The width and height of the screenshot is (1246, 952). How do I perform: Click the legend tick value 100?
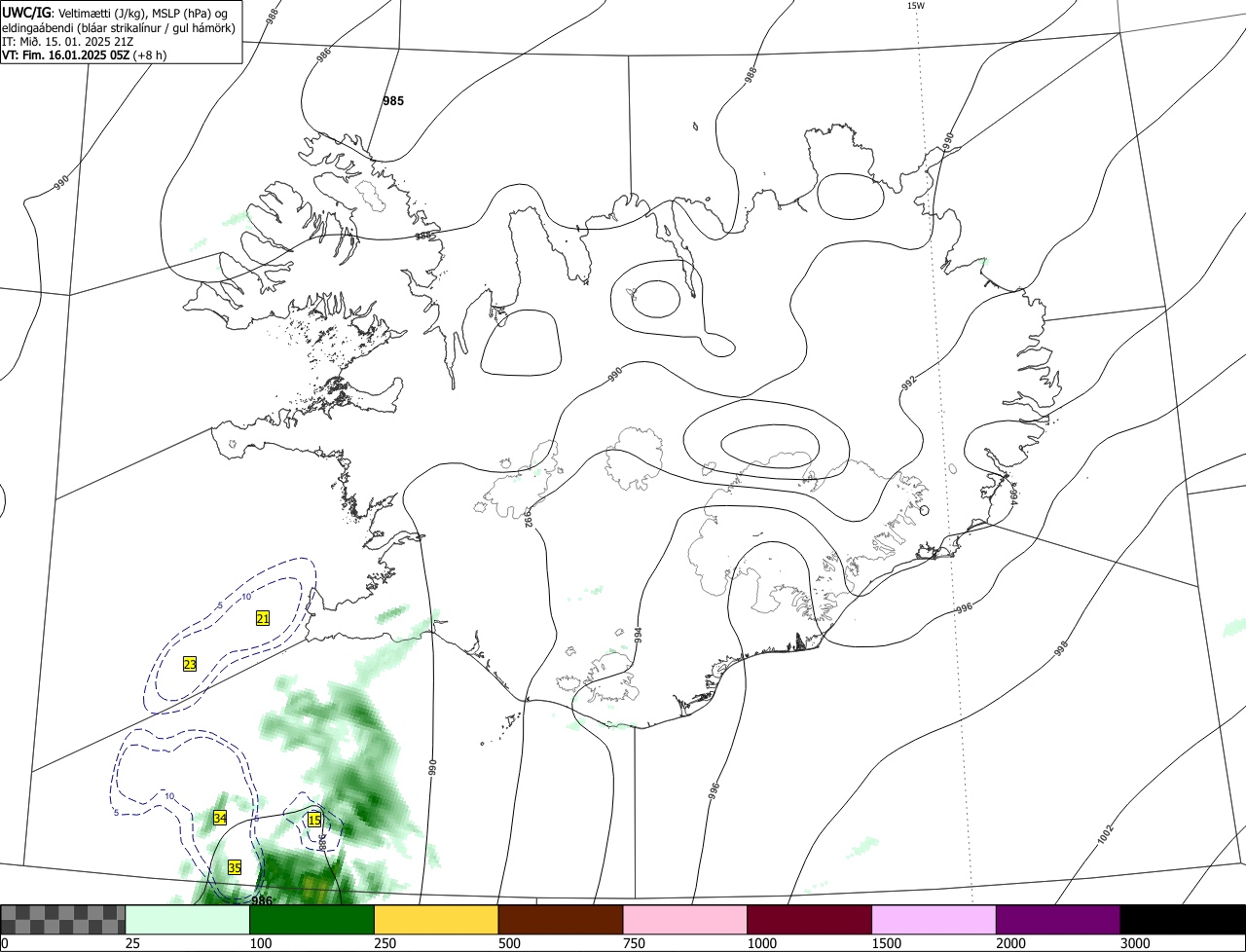click(x=260, y=943)
